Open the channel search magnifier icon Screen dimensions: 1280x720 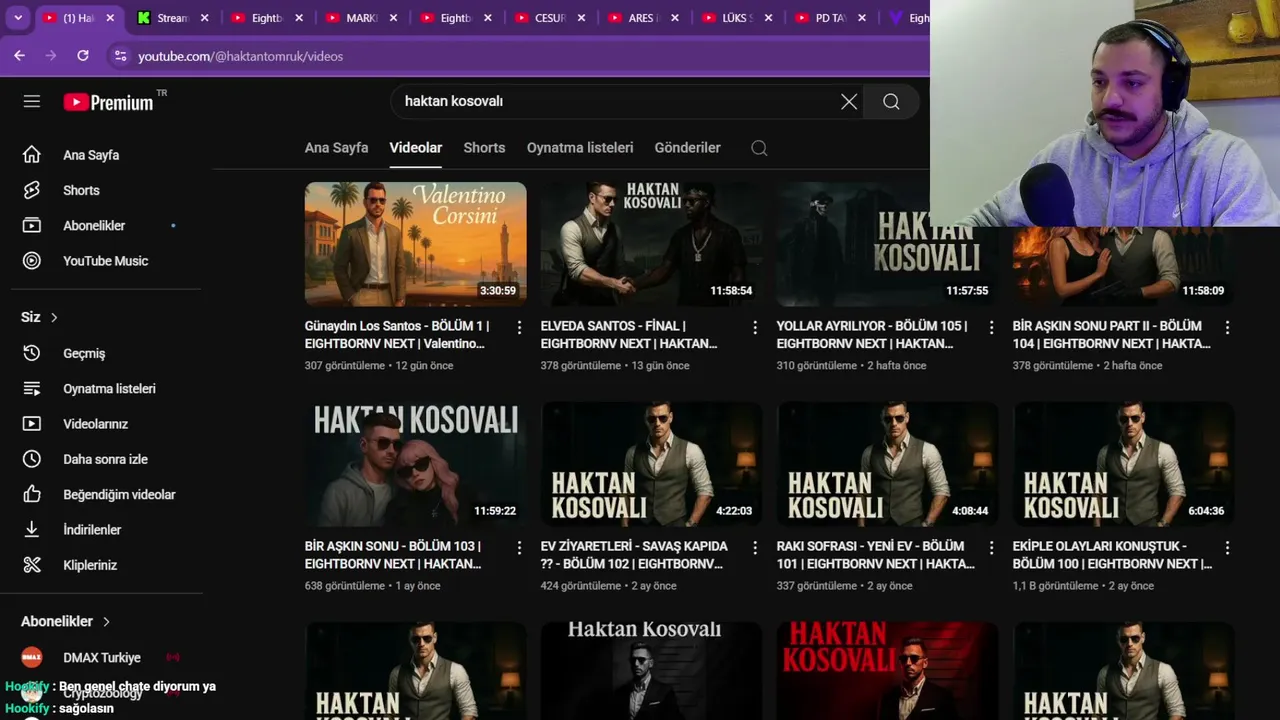click(x=759, y=148)
